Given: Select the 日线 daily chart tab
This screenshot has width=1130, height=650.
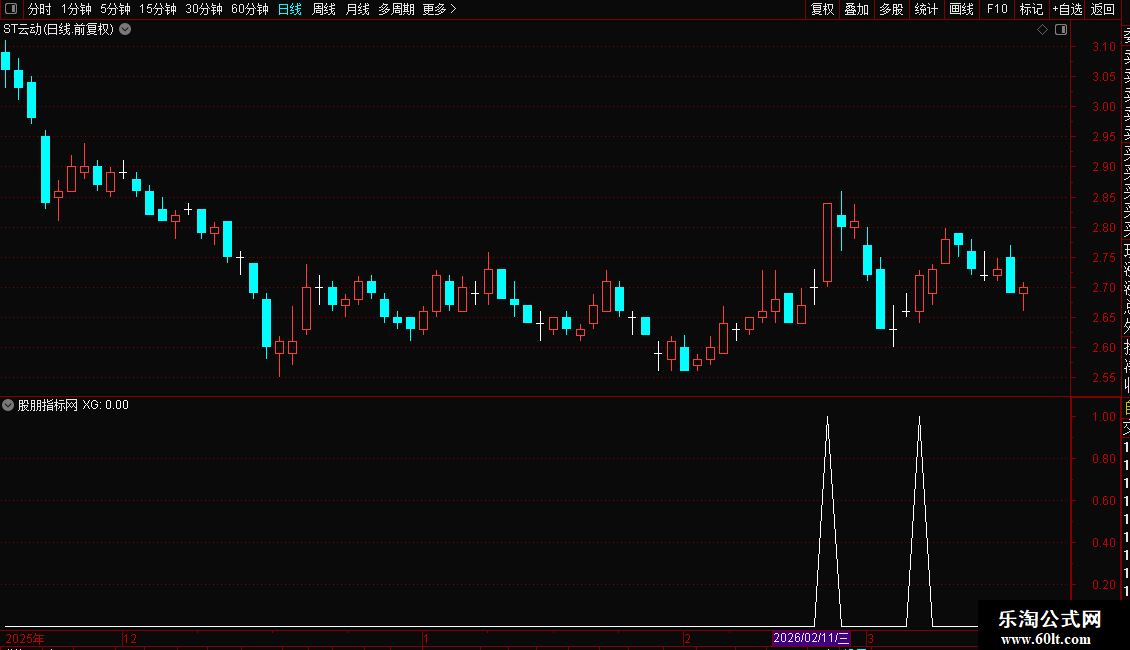Looking at the screenshot, I should 290,9.
